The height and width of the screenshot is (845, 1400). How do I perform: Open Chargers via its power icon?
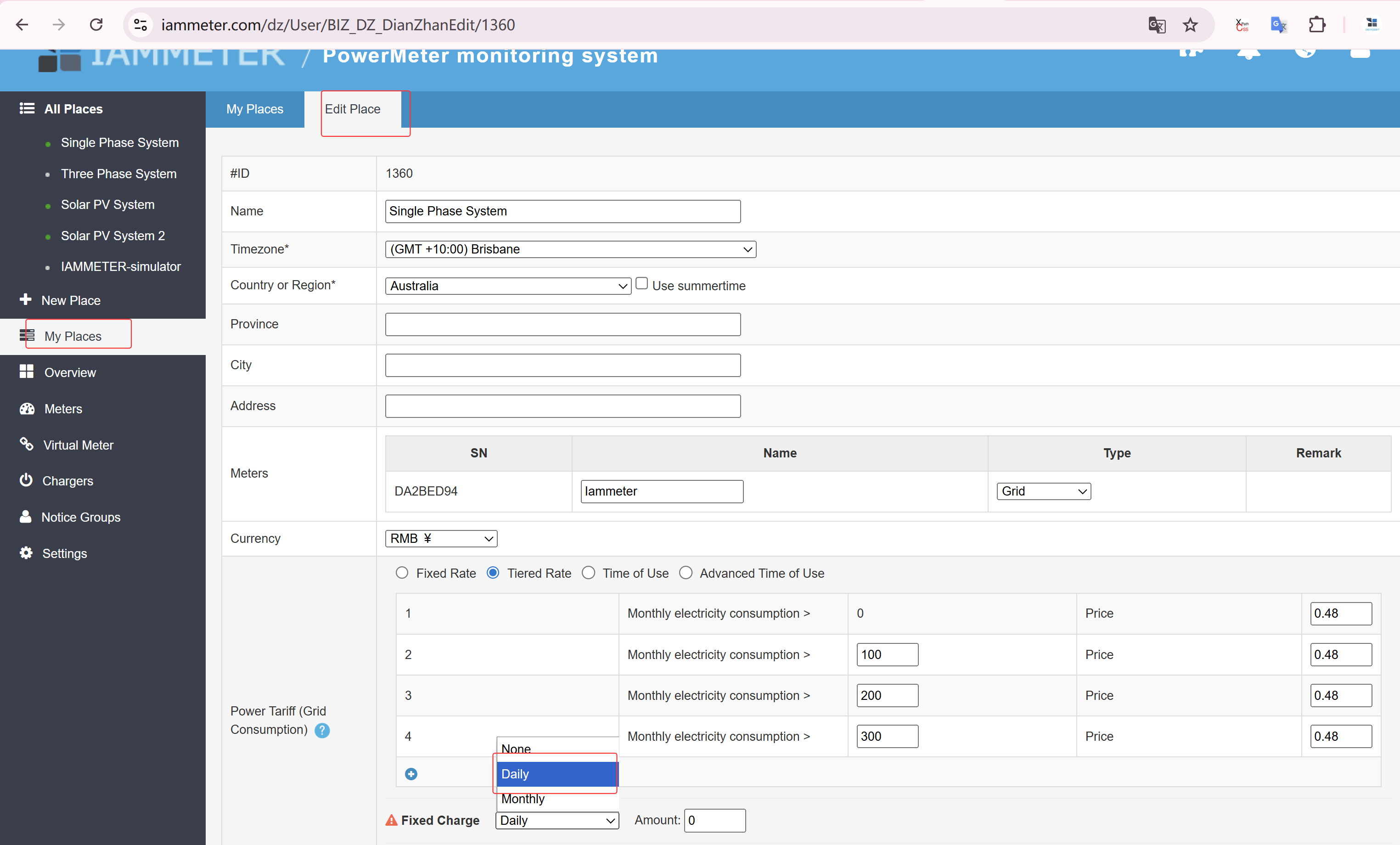[x=26, y=480]
